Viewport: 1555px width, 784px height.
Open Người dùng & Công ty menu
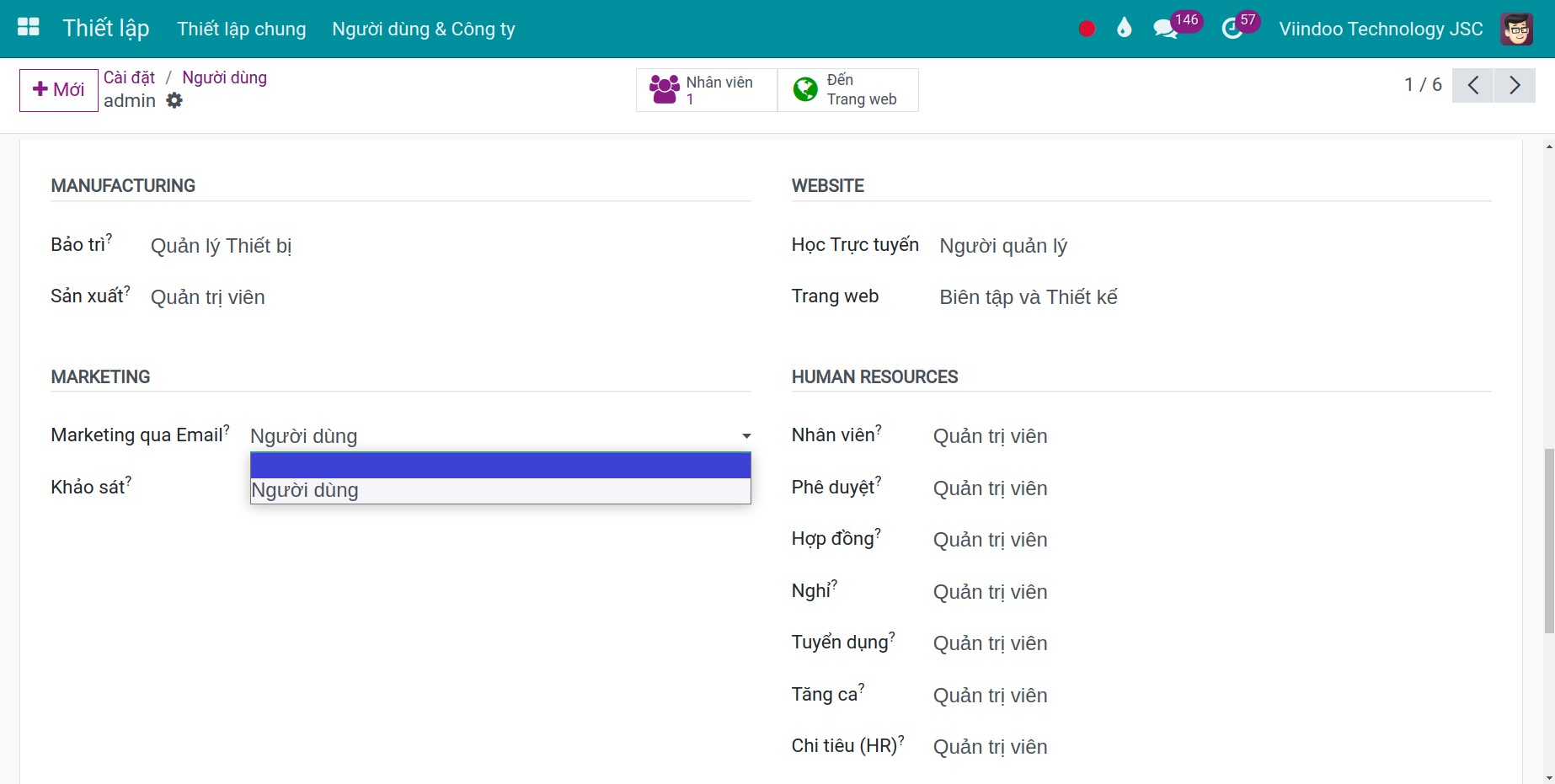(424, 29)
